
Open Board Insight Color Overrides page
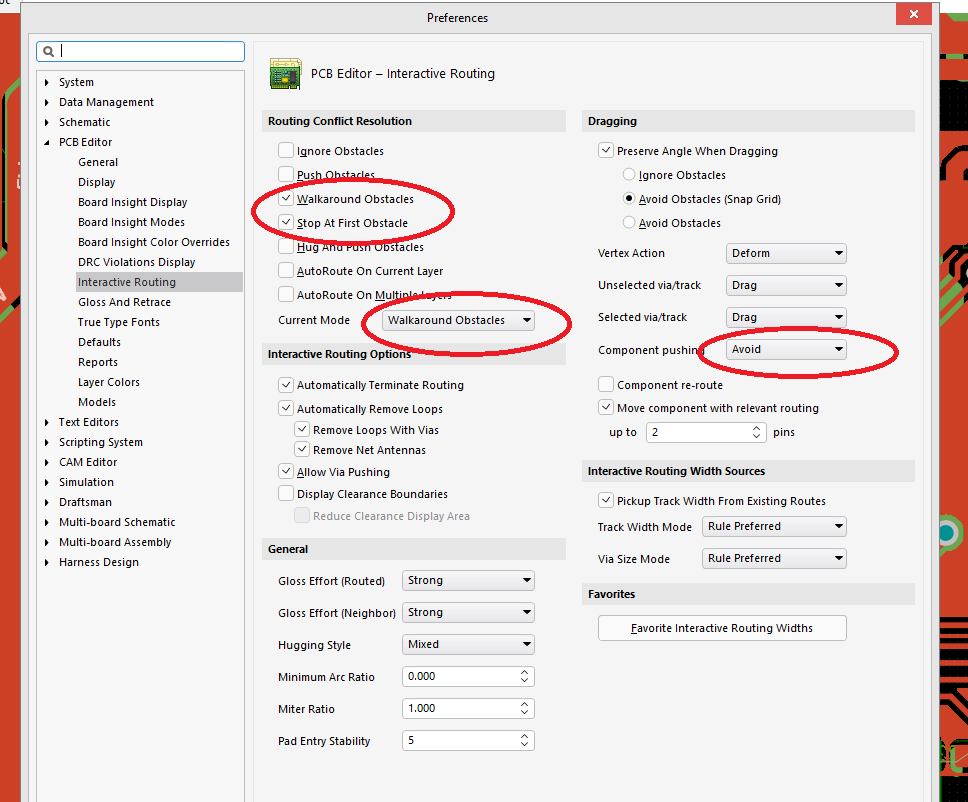pos(154,242)
